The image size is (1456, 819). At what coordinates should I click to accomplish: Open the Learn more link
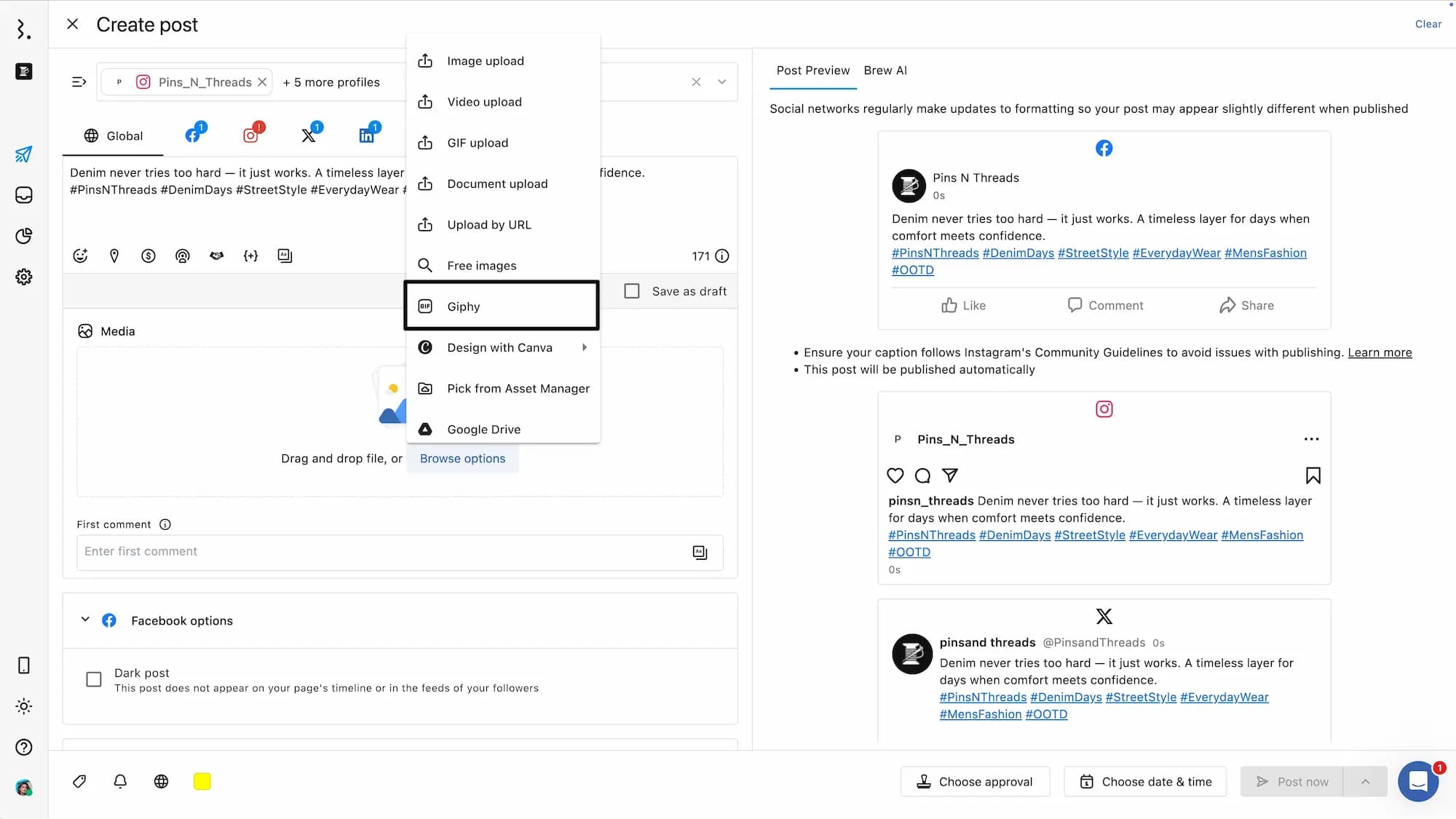coord(1379,352)
